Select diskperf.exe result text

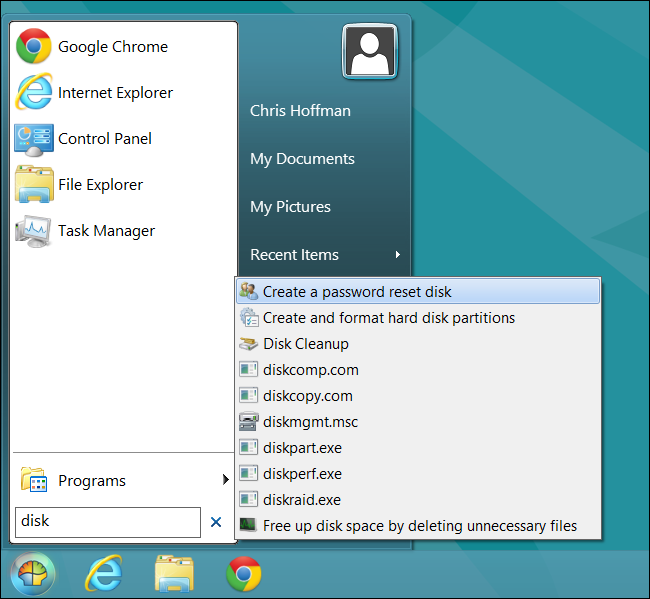click(302, 474)
